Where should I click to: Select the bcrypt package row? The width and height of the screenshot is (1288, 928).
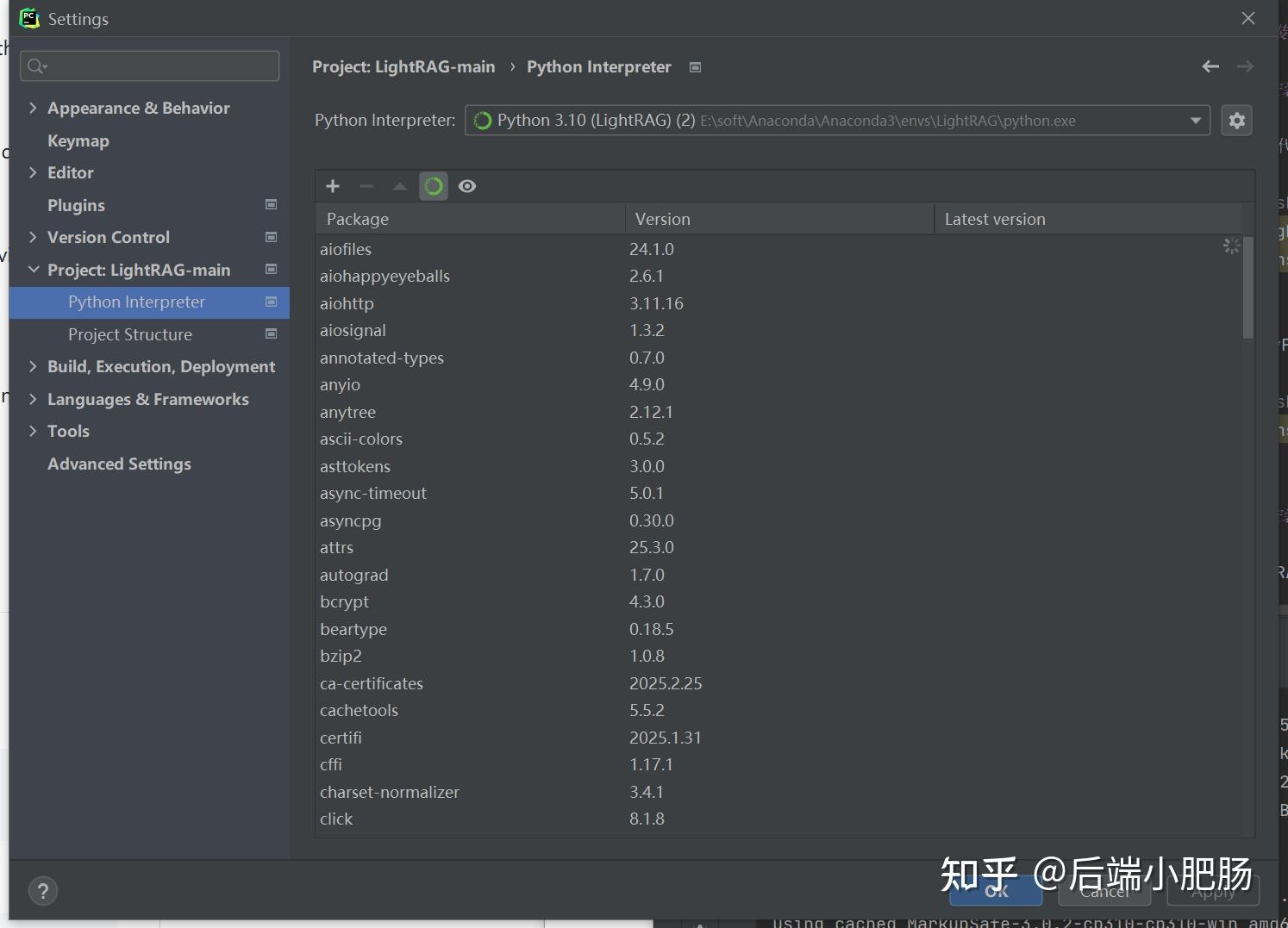(x=779, y=601)
